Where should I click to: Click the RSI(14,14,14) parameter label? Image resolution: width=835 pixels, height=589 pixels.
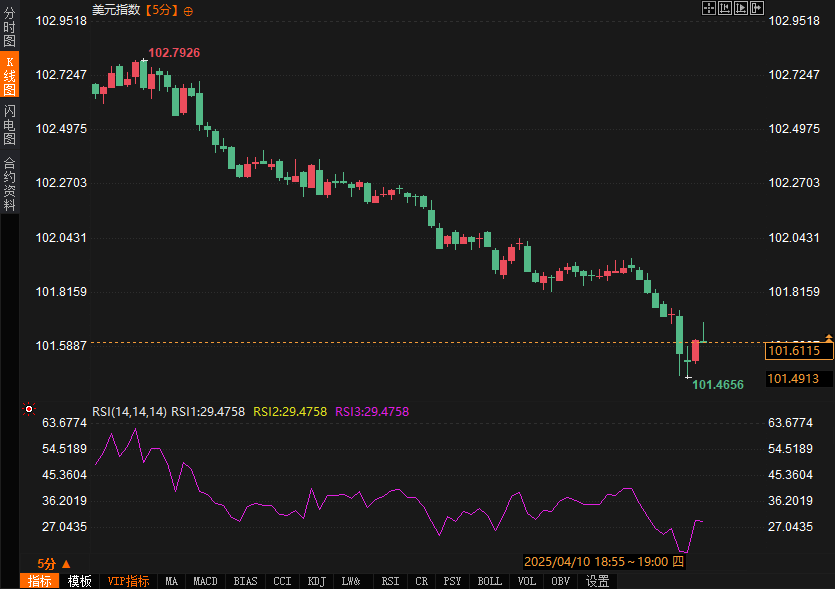tap(129, 411)
